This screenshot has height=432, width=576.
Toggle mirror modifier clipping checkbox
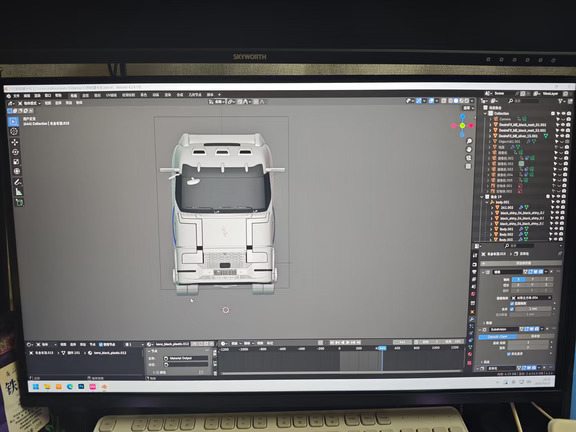512,303
